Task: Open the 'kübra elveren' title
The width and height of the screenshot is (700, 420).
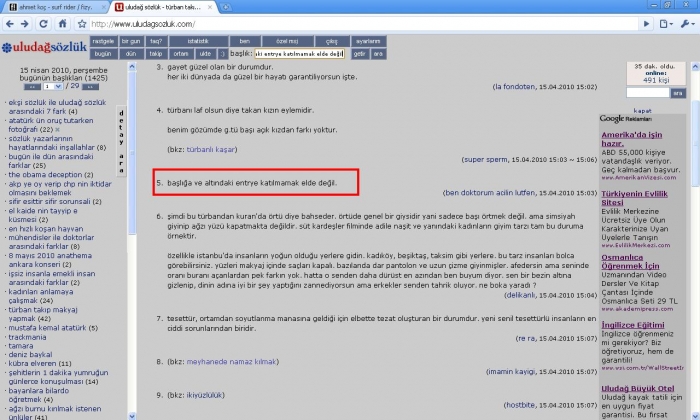Action: 32,363
